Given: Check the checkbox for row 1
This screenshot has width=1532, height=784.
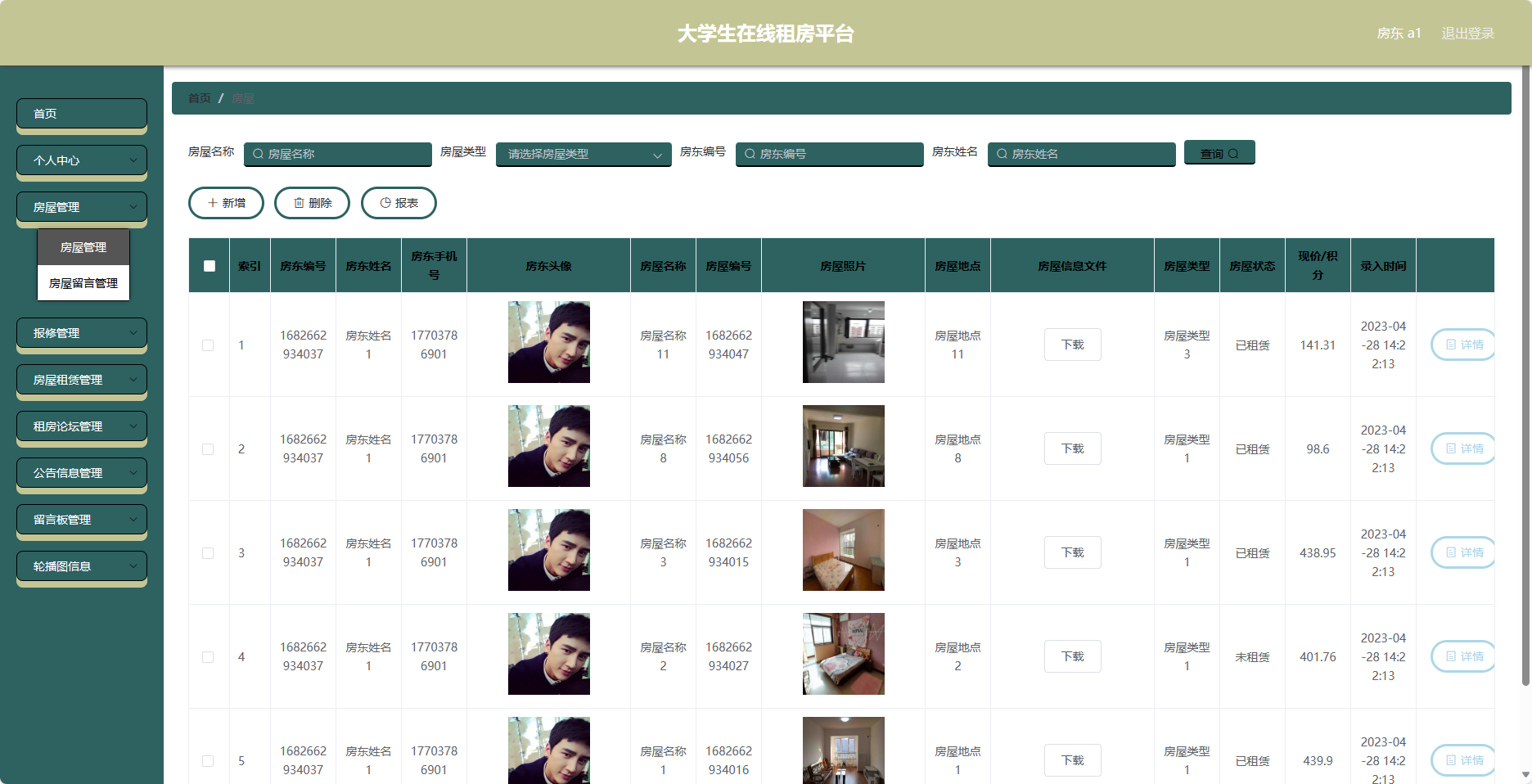Looking at the screenshot, I should coord(208,345).
